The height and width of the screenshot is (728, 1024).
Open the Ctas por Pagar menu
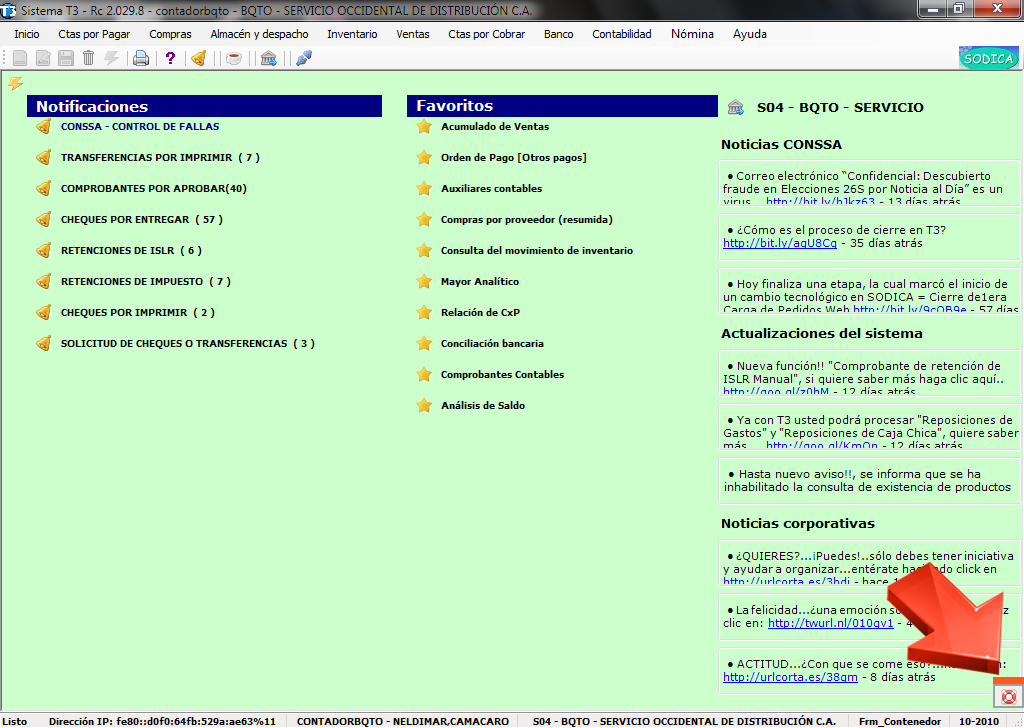pyautogui.click(x=94, y=34)
